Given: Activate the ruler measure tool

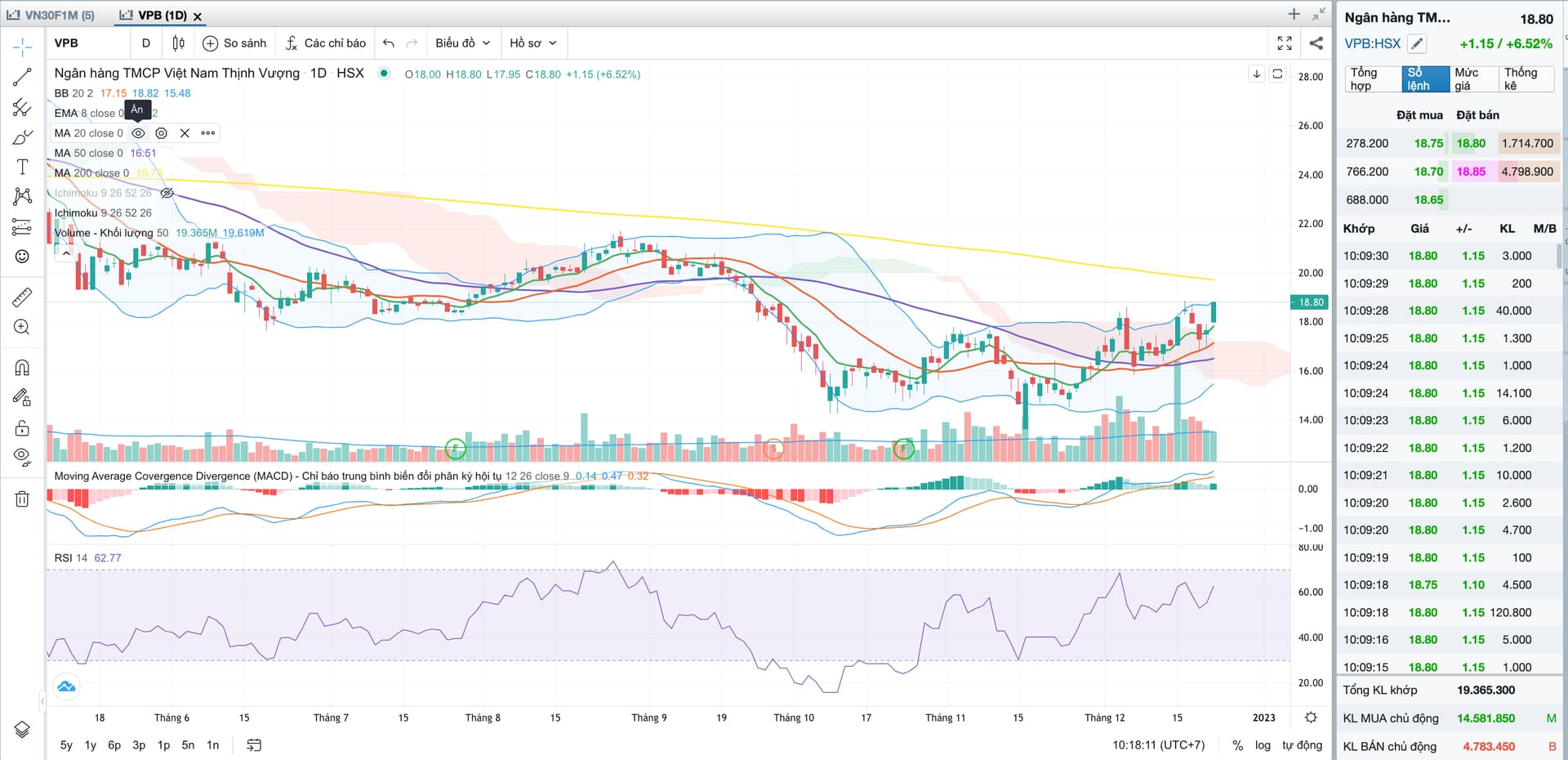Looking at the screenshot, I should 22,297.
